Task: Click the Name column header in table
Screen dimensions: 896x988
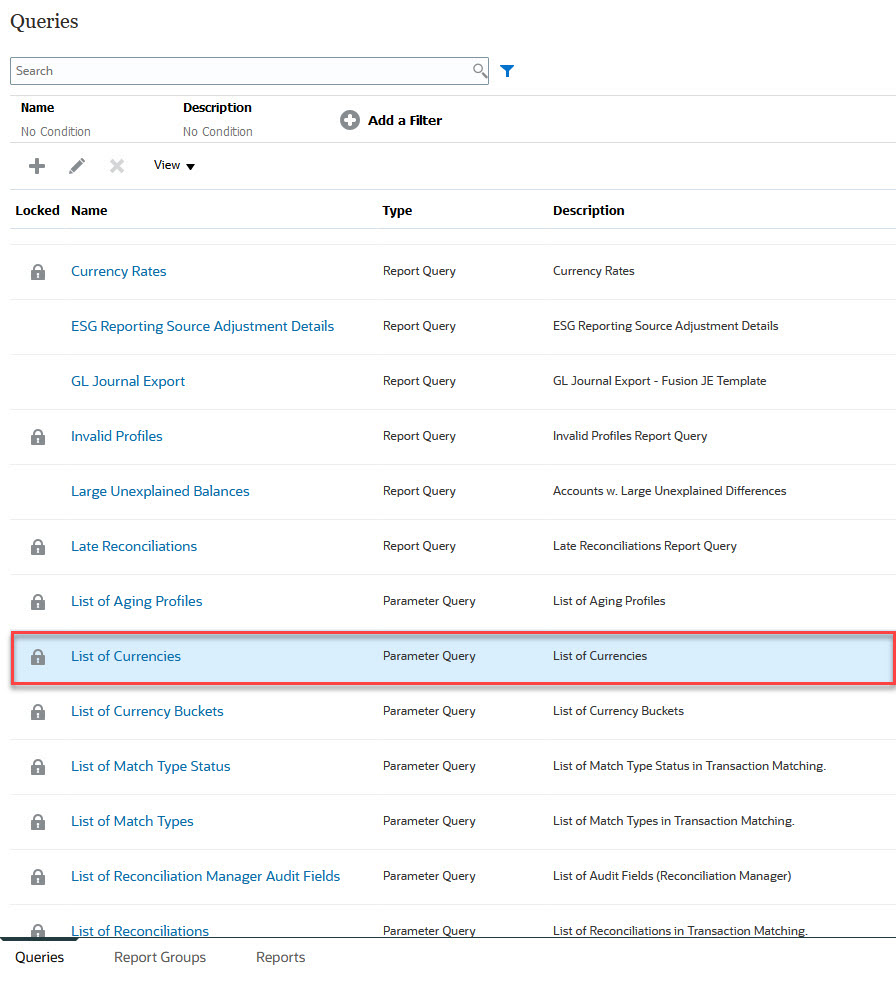Action: pyautogui.click(x=89, y=210)
